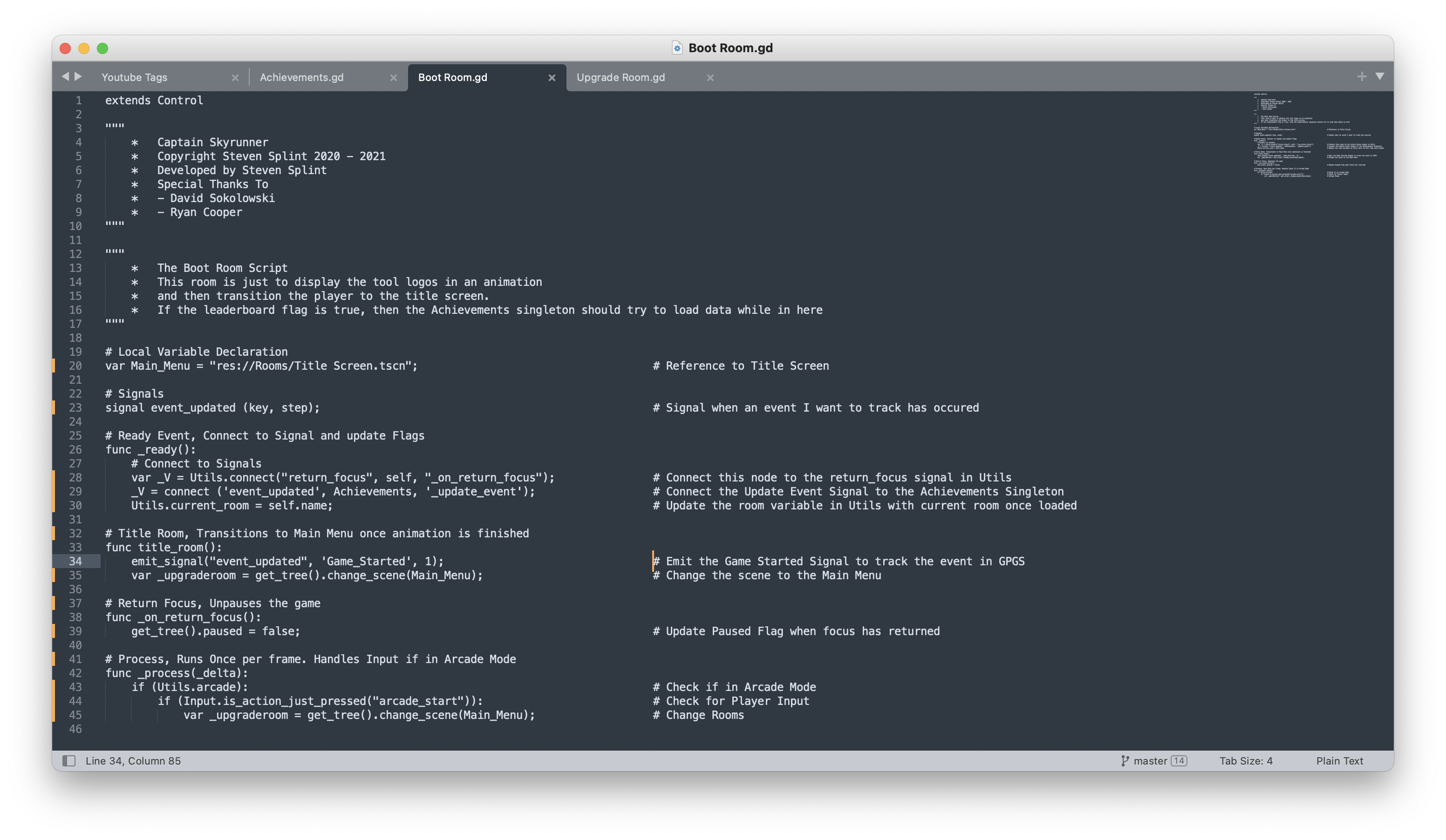Screen dimensions: 1446x840
Task: Close the Upgrade Room.gd tab
Action: (710, 77)
